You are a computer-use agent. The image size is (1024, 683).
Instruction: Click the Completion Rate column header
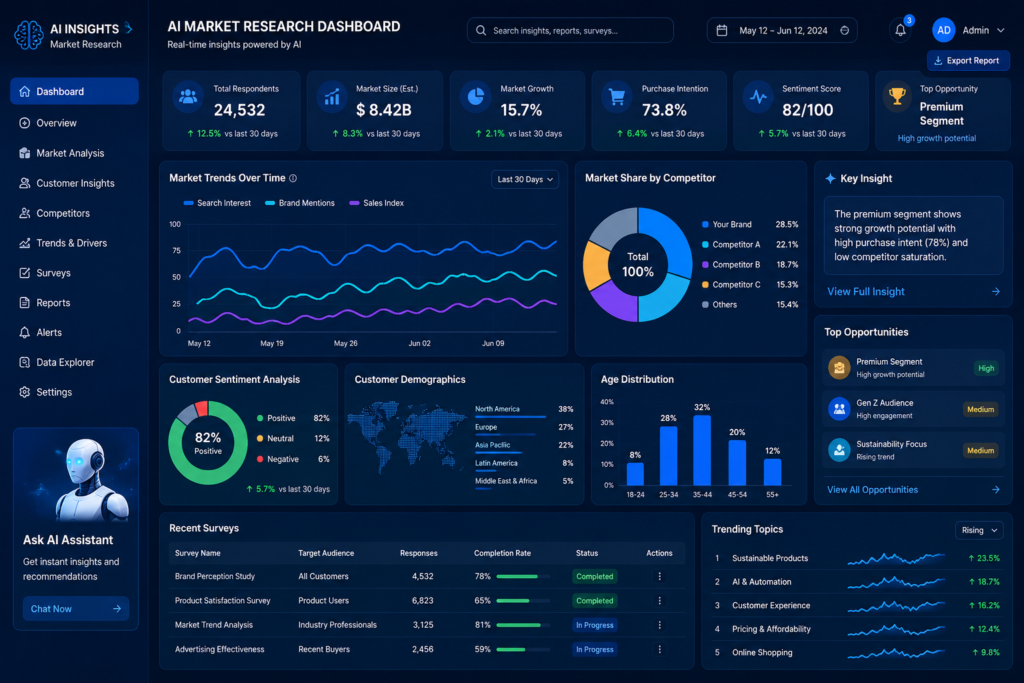(502, 553)
